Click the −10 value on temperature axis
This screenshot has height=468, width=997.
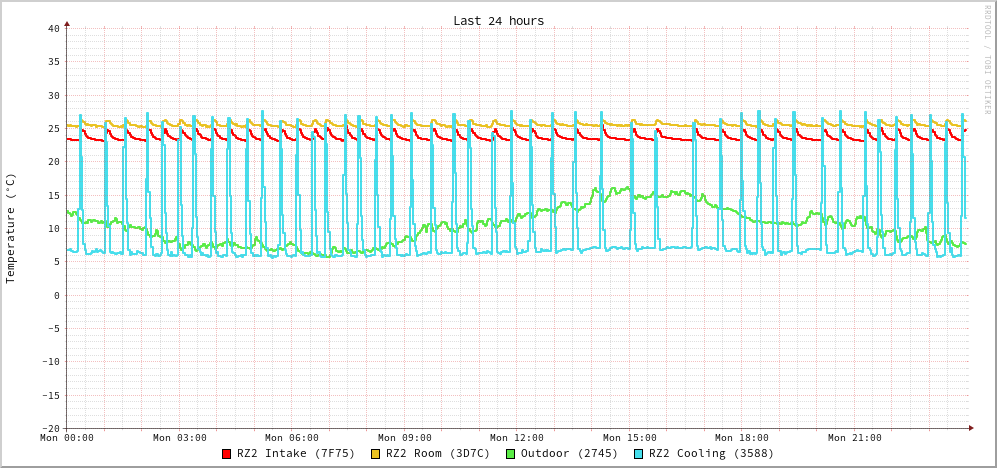(51, 362)
